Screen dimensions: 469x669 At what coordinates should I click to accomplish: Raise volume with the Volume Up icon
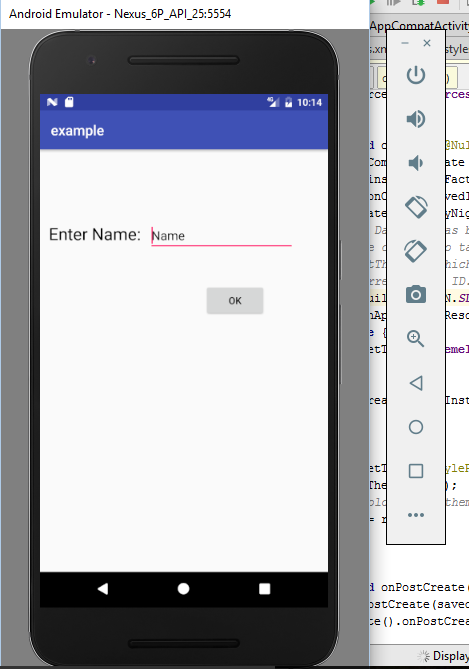point(416,119)
